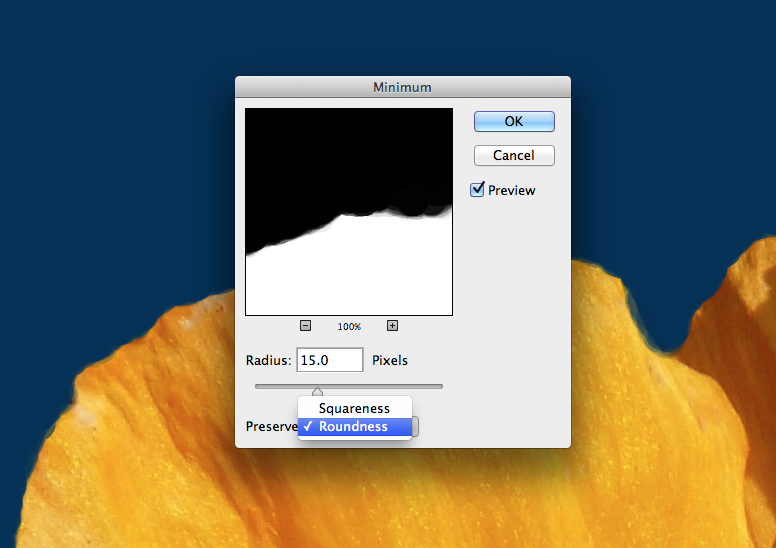The image size is (776, 548).
Task: Click the 100% zoom level readout
Action: coord(349,326)
